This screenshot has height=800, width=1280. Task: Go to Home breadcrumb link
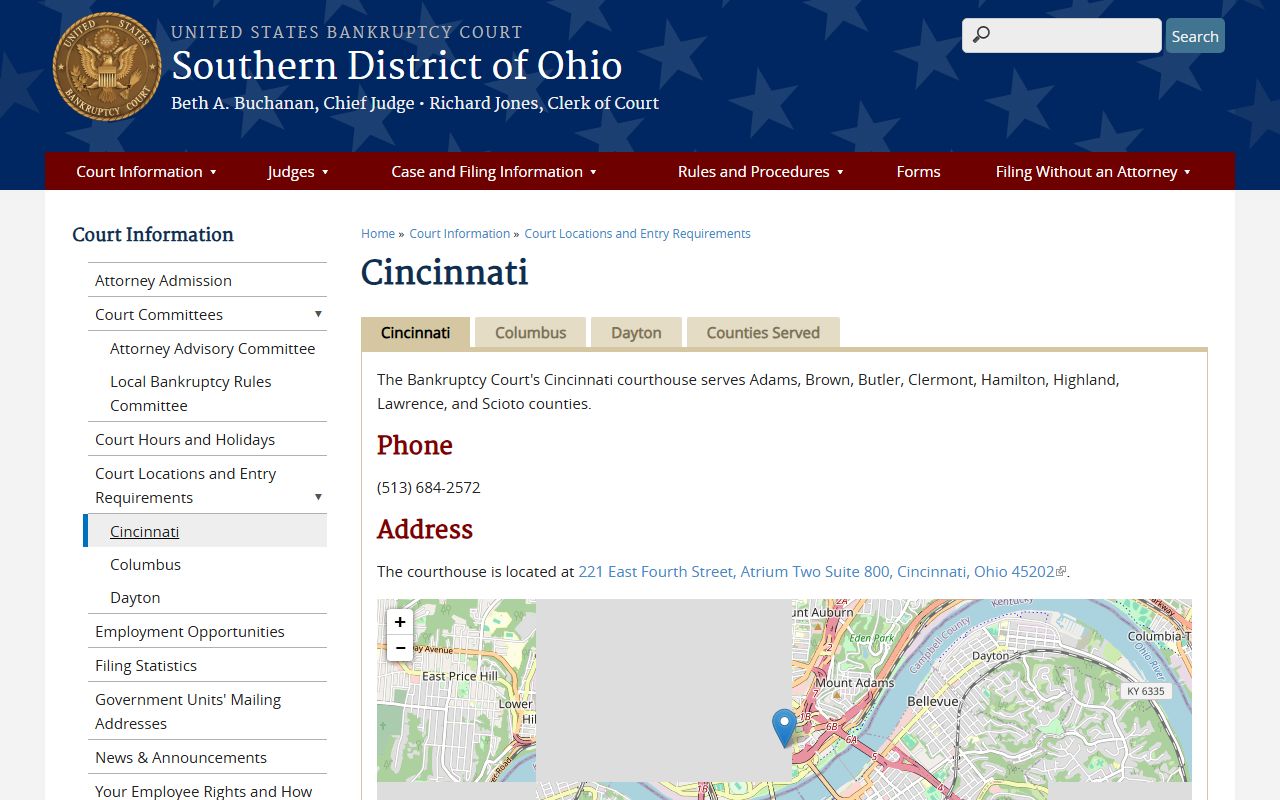[x=378, y=233]
